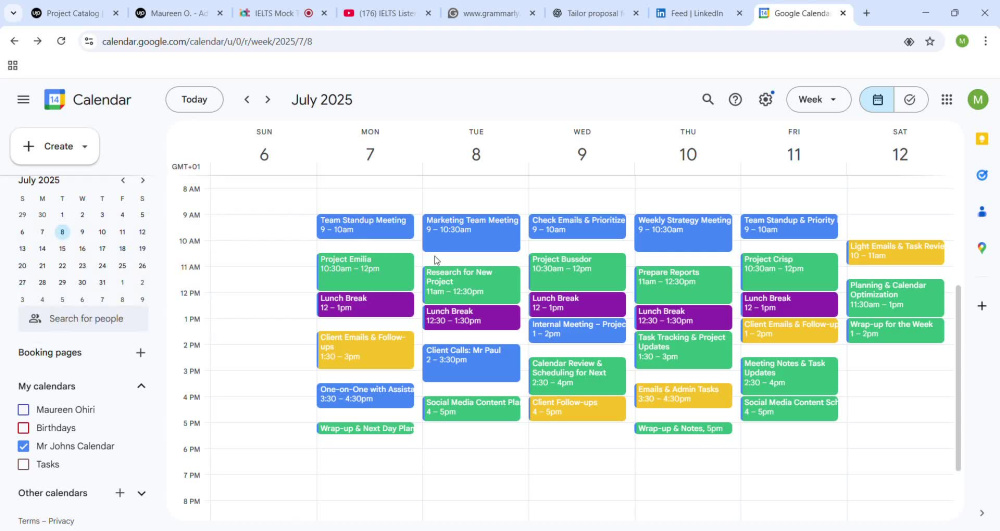
Task: Switch to calendar view toggle
Action: pyautogui.click(x=878, y=99)
